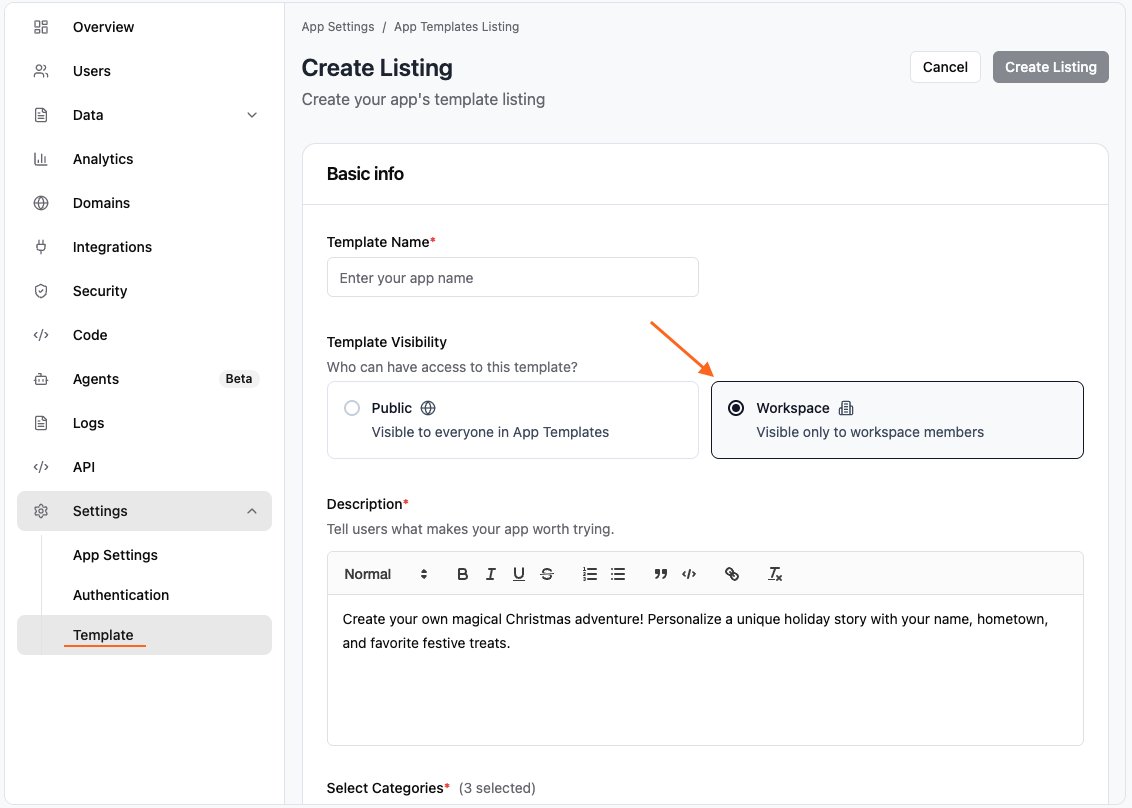Click the Analytics bar chart icon
Screen dimensions: 1132x808
(x=41, y=160)
